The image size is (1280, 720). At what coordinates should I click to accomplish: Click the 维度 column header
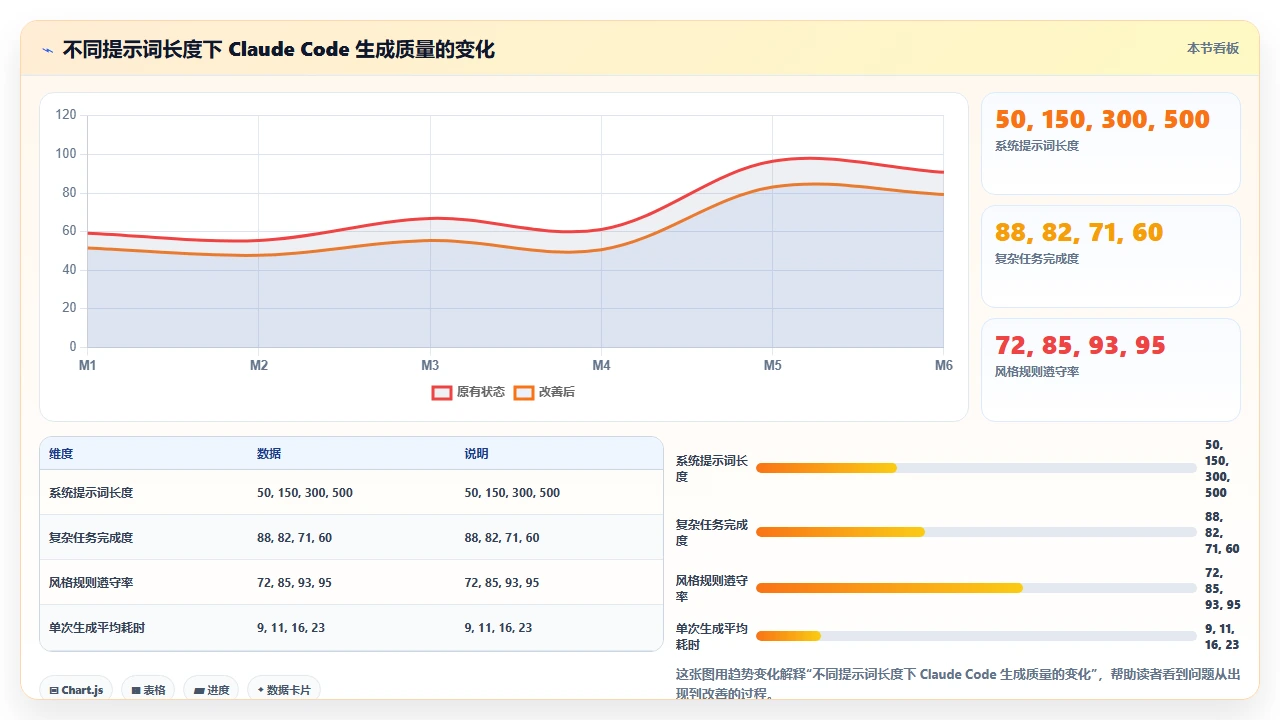pos(61,454)
